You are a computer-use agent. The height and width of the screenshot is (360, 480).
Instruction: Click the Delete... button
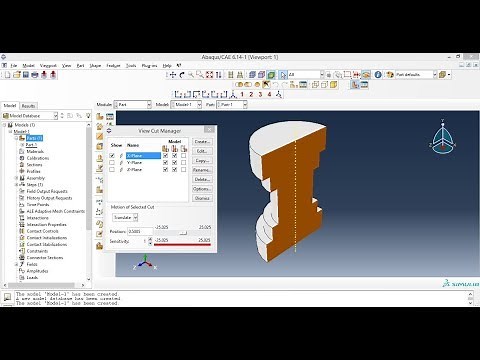[202, 179]
